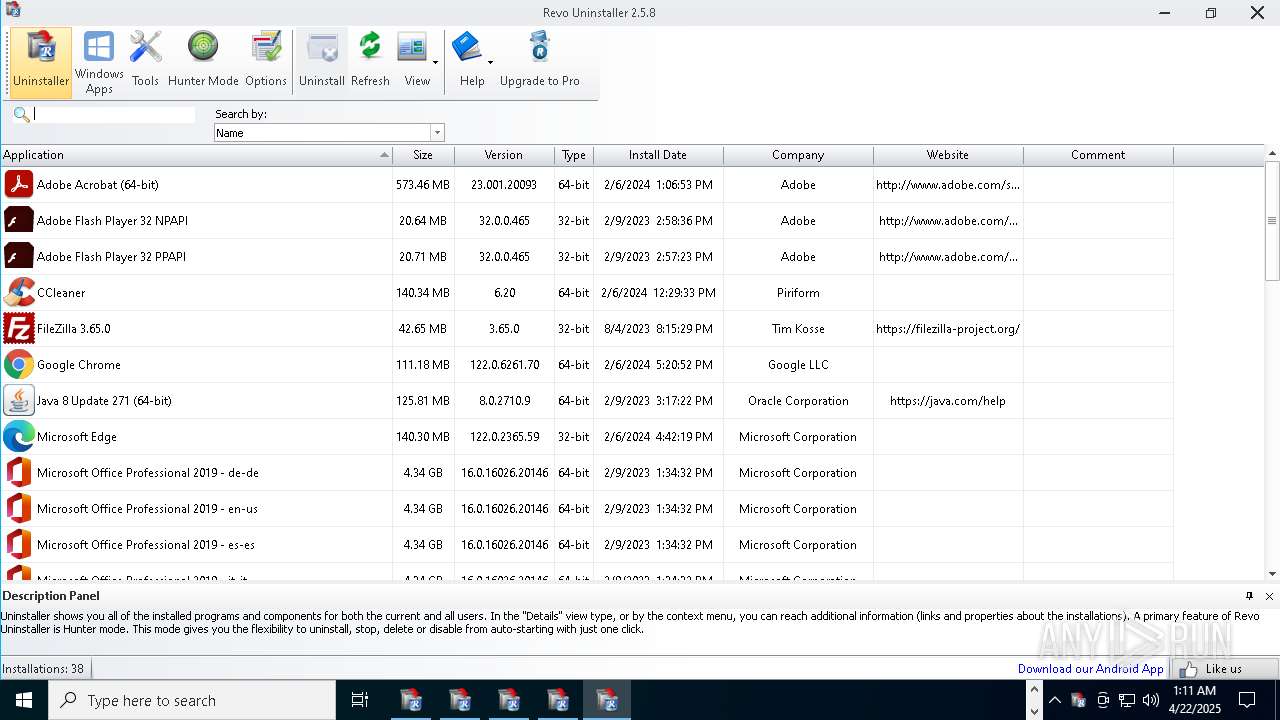This screenshot has width=1280, height=720.
Task: Click Microsoft Edge size '140.30 MB'
Action: [423, 437]
